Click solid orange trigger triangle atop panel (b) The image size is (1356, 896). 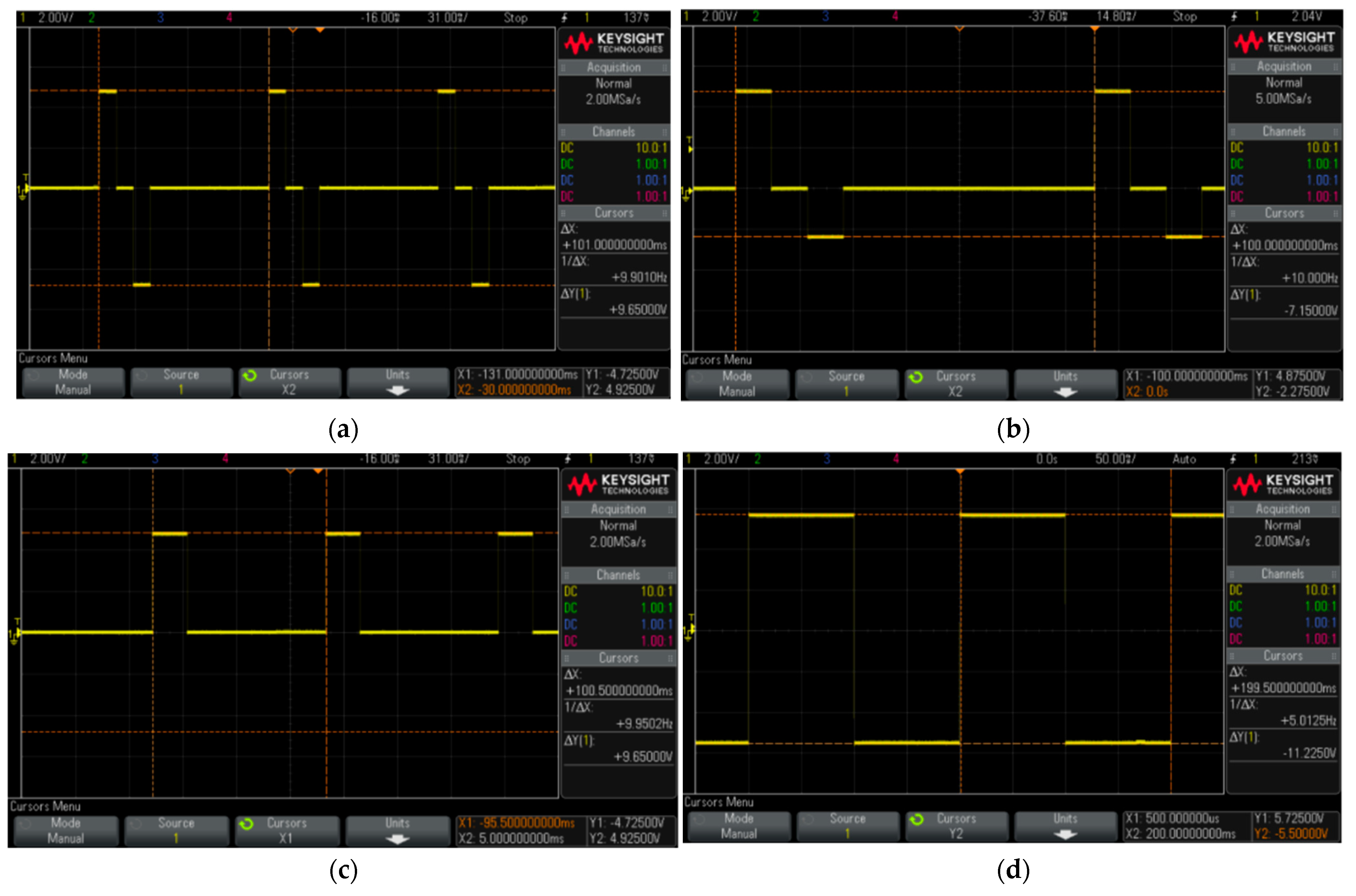point(1094,29)
